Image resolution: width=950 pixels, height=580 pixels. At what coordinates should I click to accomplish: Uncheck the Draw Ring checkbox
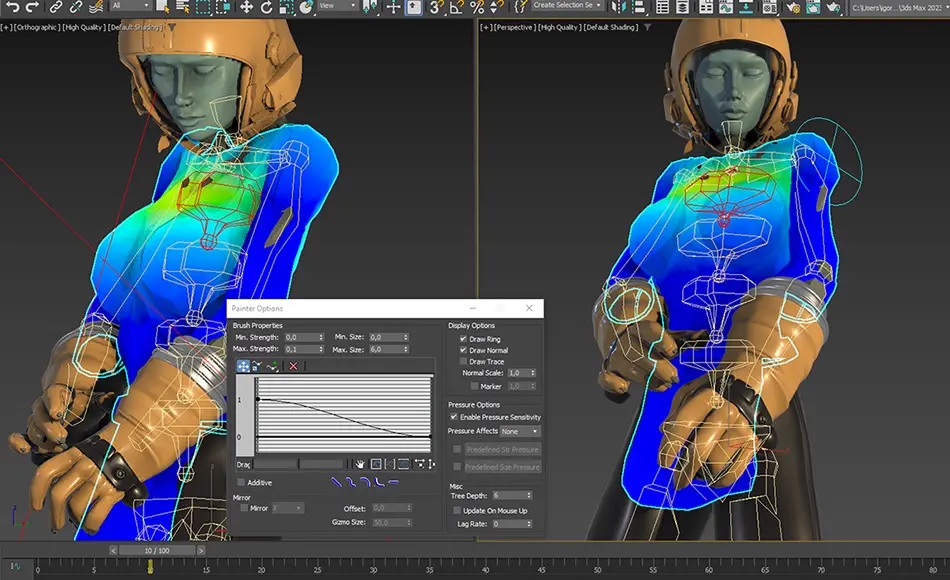pos(463,339)
